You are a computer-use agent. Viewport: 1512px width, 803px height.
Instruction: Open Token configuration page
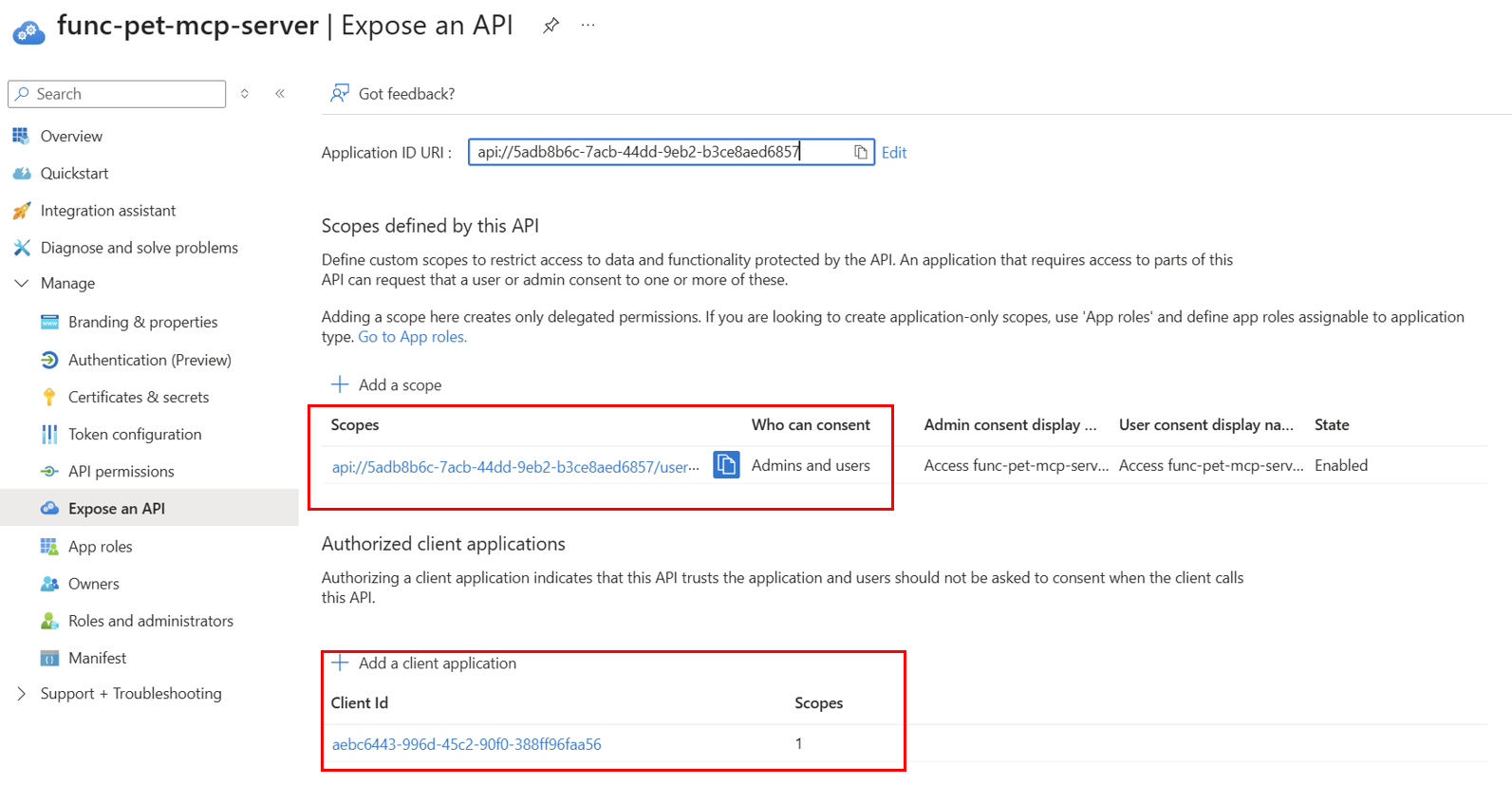pos(134,435)
